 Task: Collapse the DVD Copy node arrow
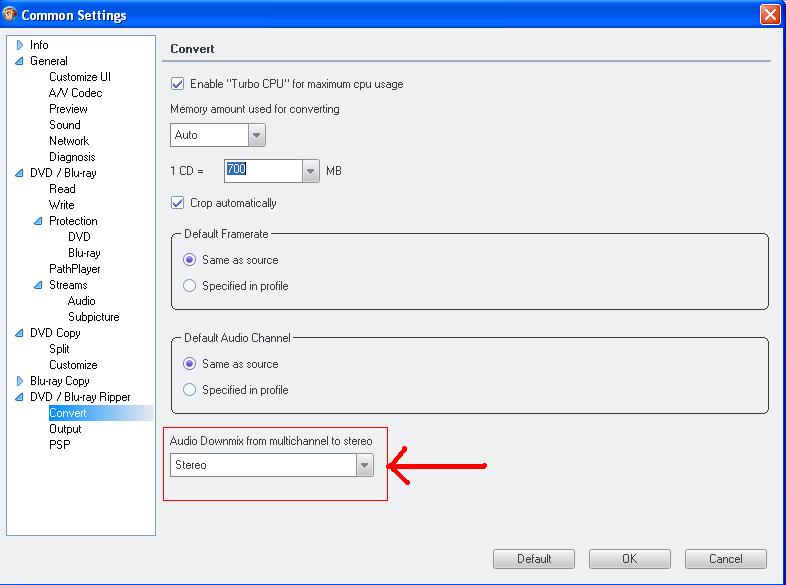(19, 333)
